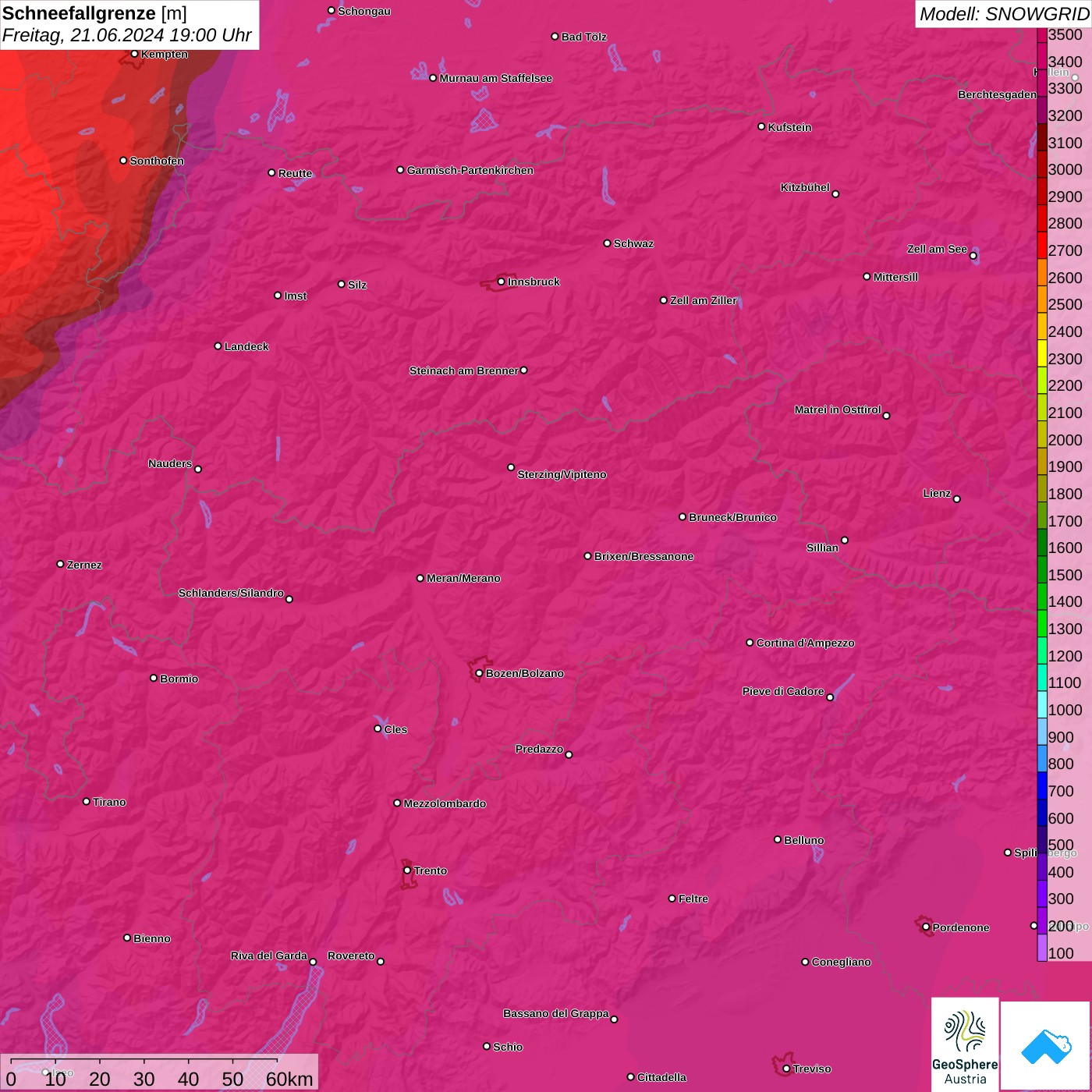1092x1092 pixels.
Task: Click the Pordenone city marker
Action: point(926,927)
